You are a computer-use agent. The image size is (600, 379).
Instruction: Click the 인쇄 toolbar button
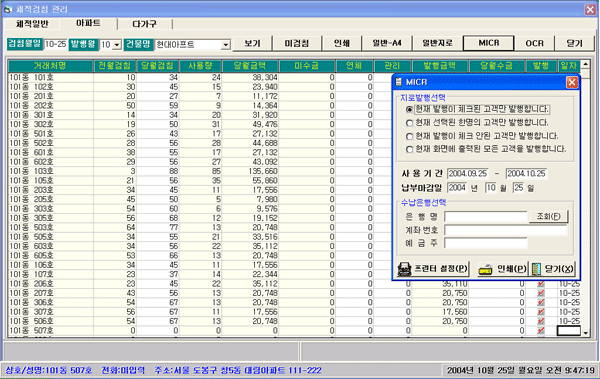[342, 43]
